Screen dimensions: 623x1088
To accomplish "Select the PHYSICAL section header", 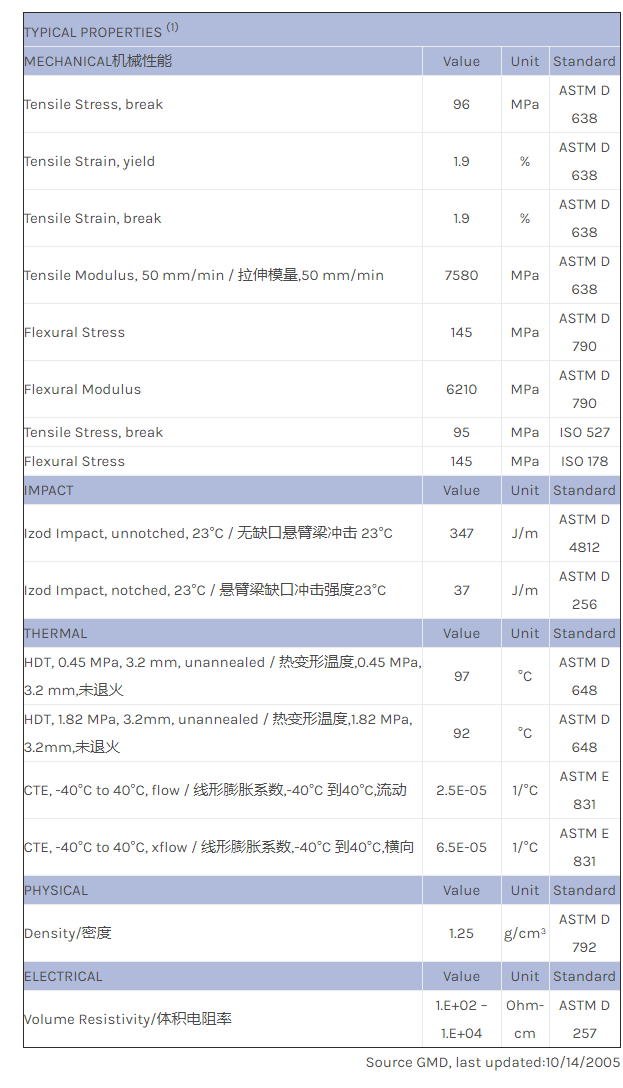I will pyautogui.click(x=56, y=890).
